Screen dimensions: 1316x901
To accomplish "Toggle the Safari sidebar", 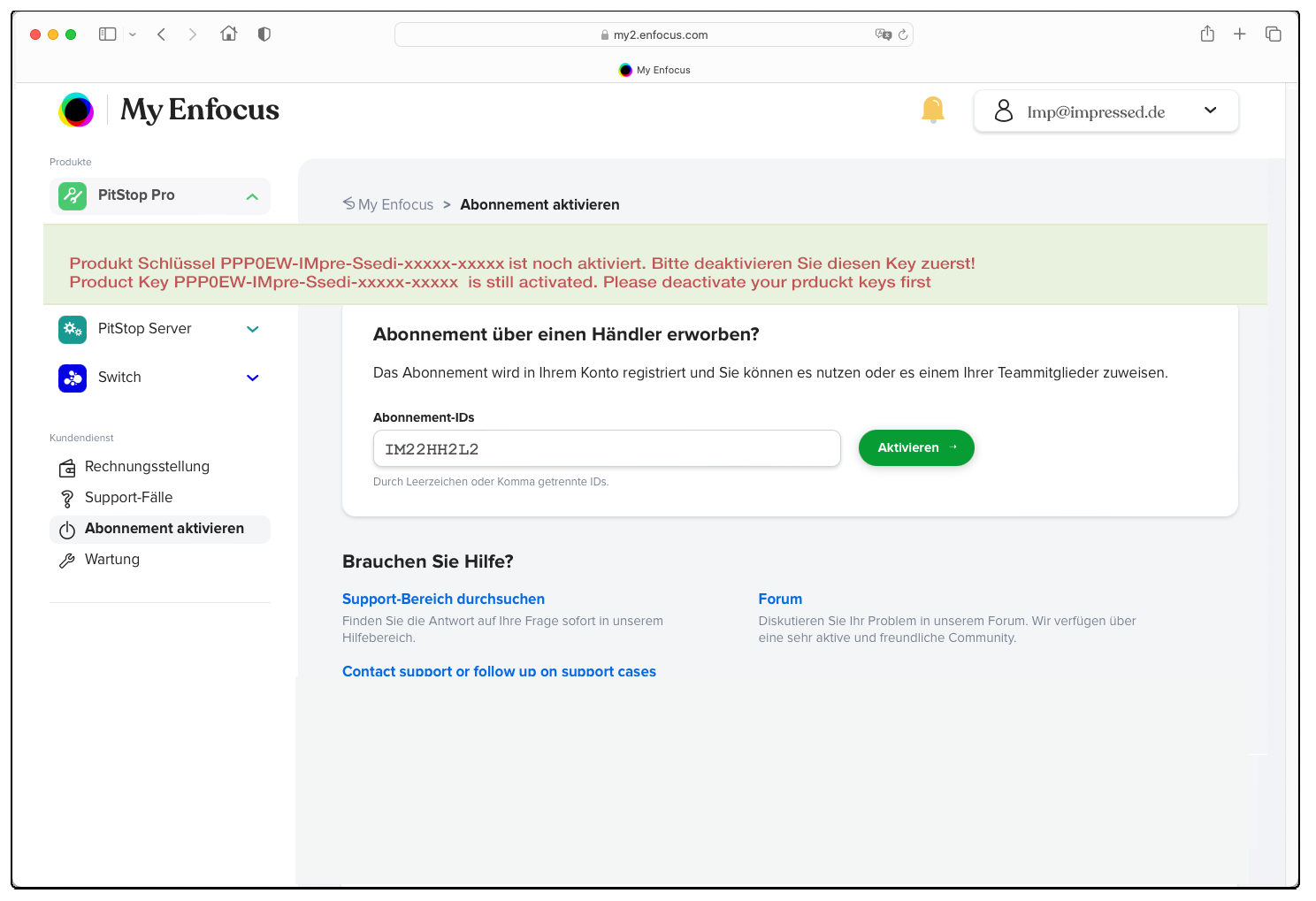I will pos(108,34).
